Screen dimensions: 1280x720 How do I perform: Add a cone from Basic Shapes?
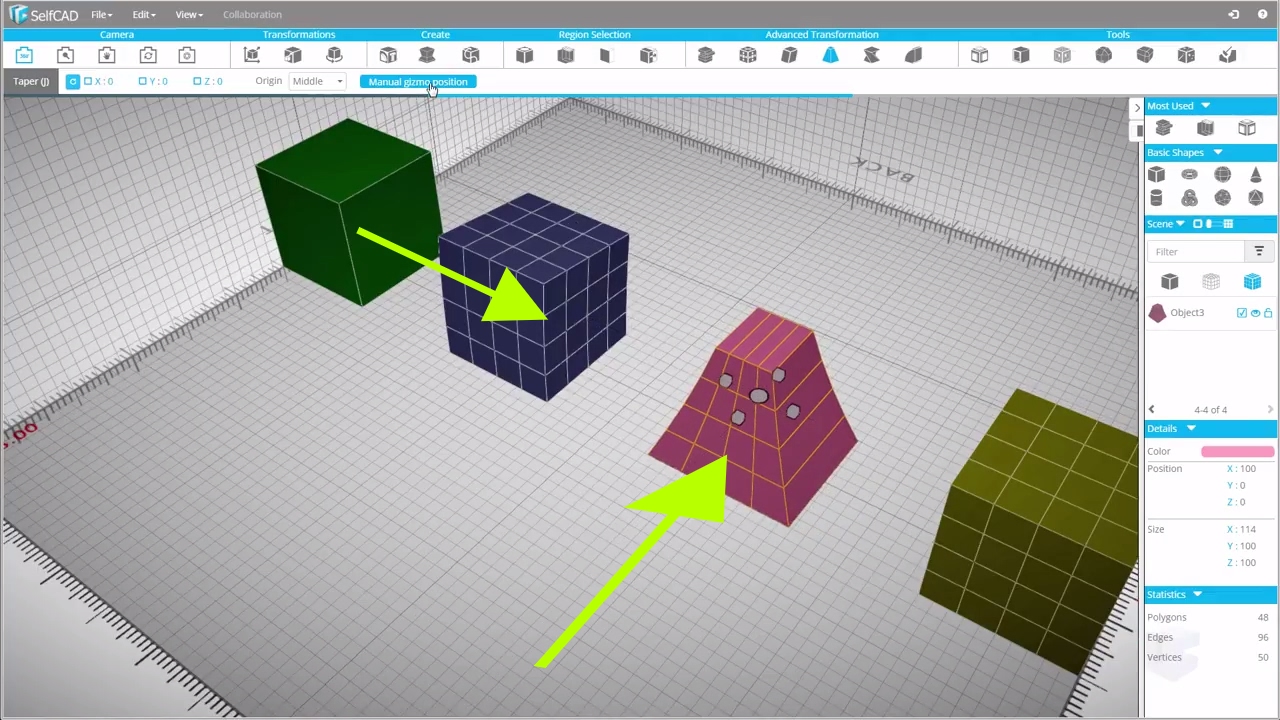click(x=1255, y=175)
